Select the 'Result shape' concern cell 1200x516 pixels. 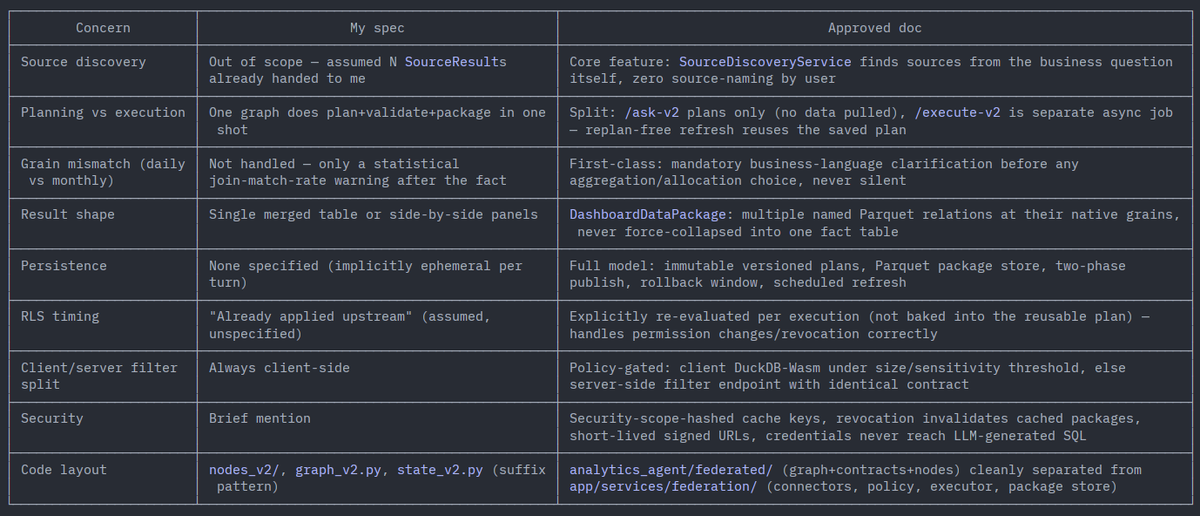point(103,223)
